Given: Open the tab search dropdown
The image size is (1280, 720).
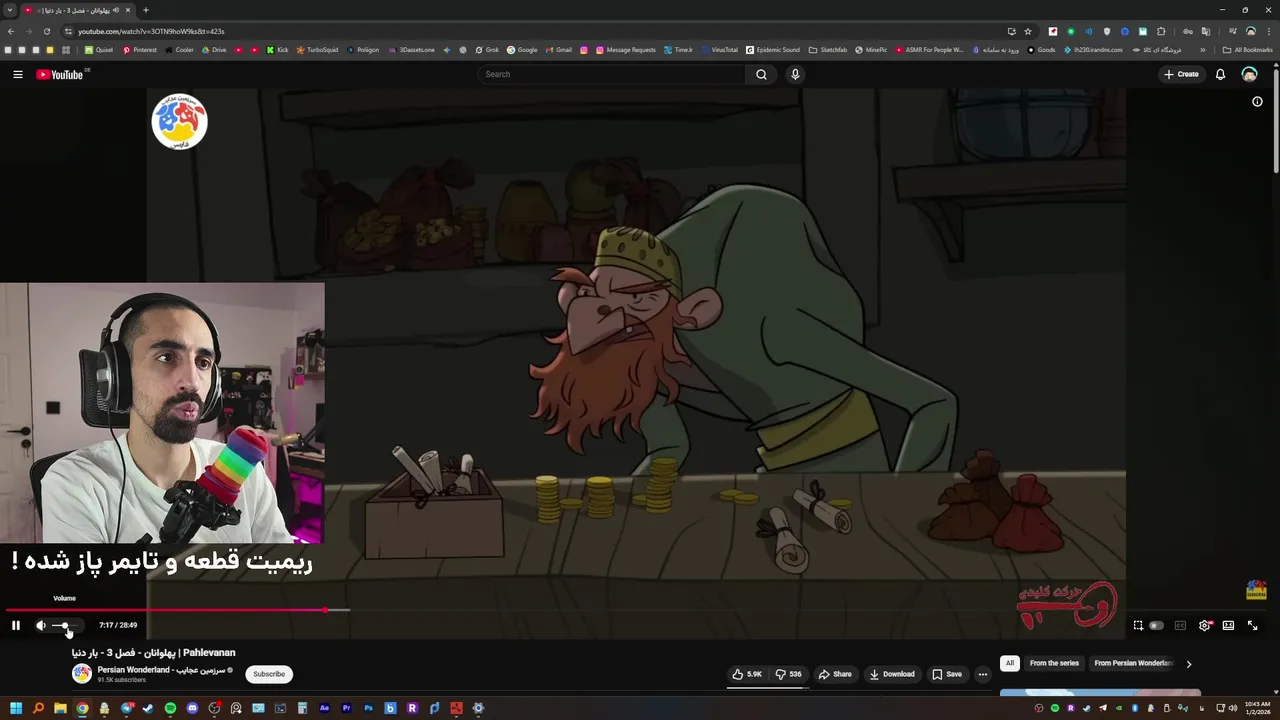Looking at the screenshot, I should (10, 10).
